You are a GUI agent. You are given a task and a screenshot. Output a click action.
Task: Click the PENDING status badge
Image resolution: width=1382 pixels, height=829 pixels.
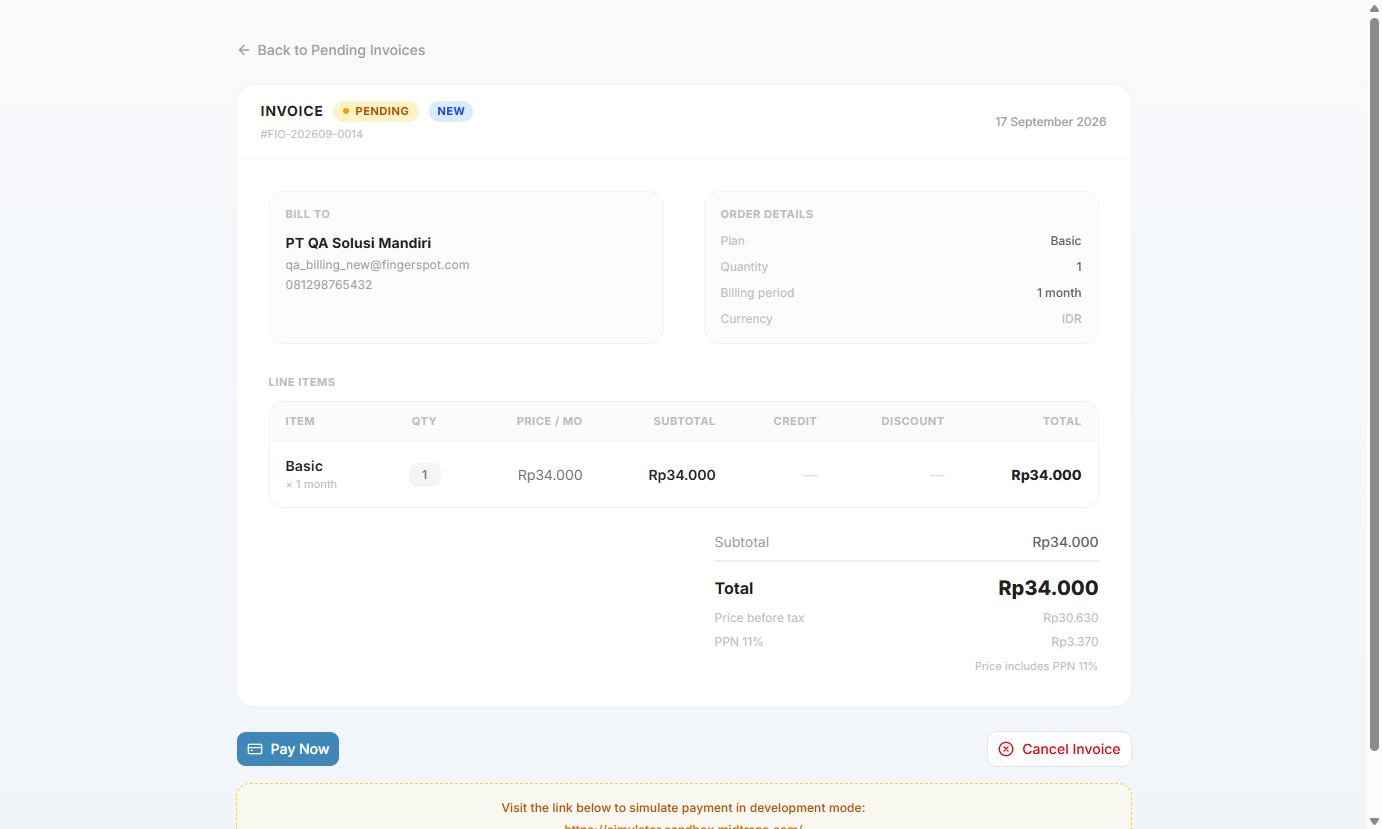tap(376, 111)
